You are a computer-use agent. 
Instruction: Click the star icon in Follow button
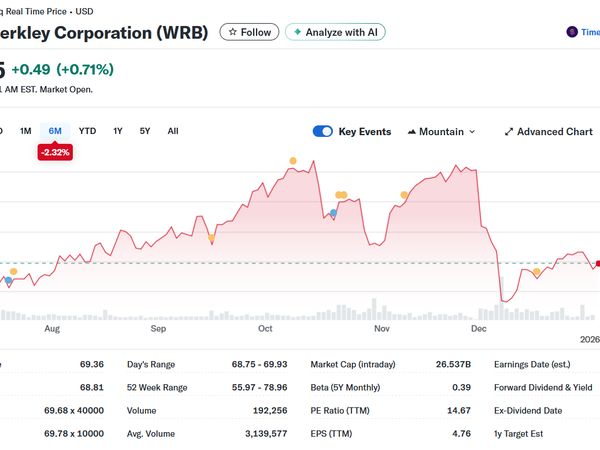tap(232, 32)
